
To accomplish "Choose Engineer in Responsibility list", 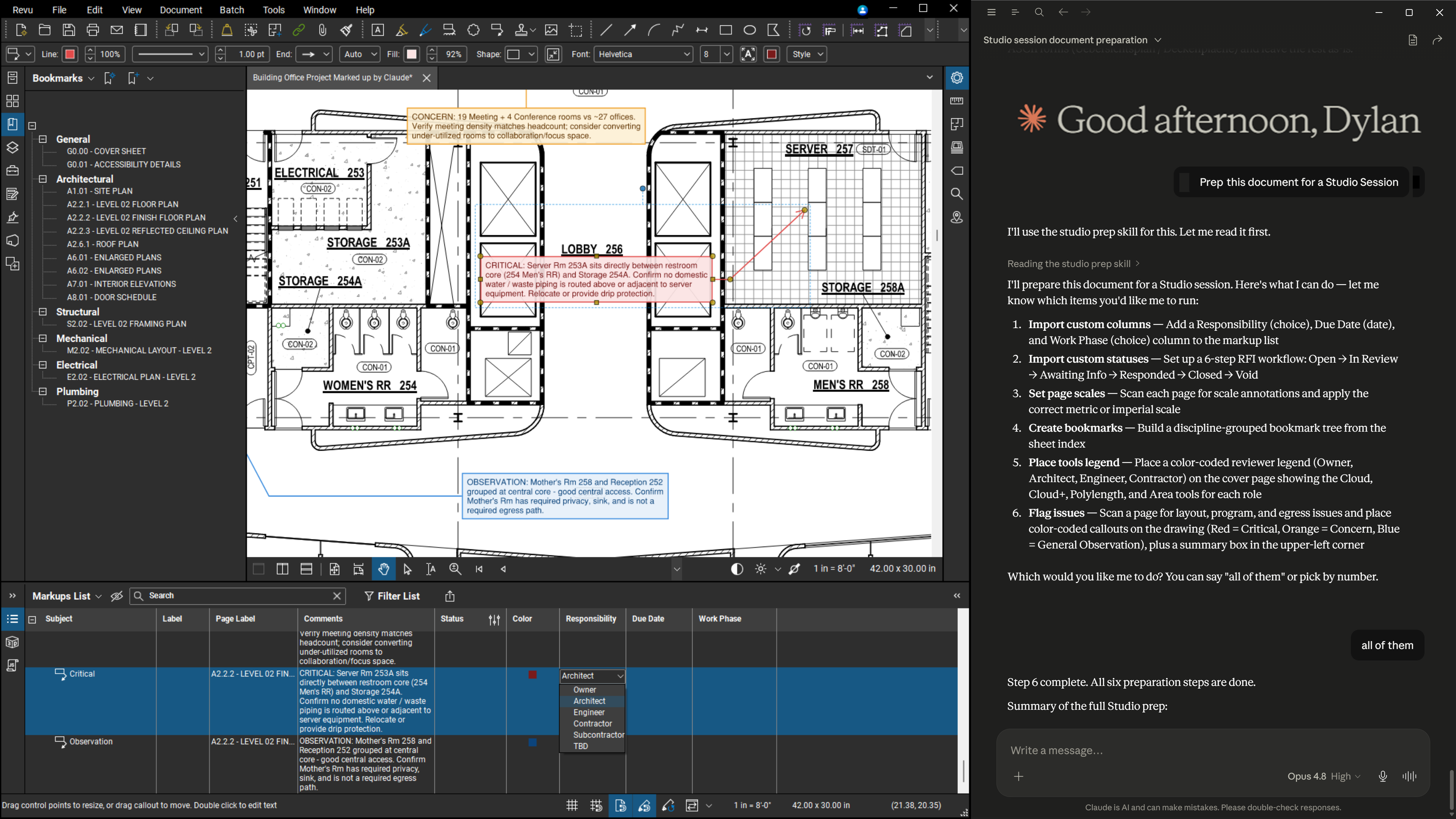I will click(589, 712).
